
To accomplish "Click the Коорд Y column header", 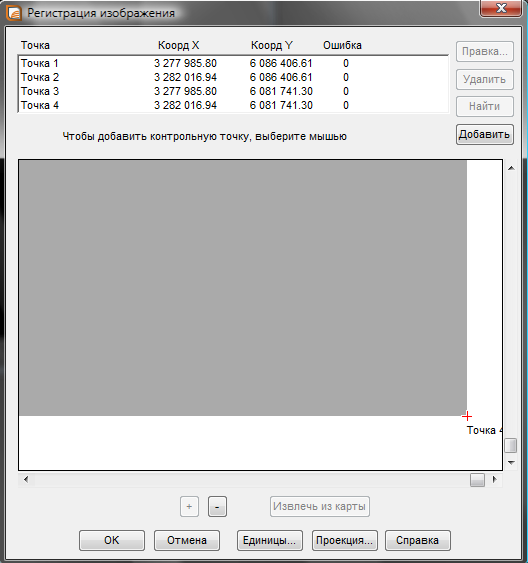I will click(272, 46).
